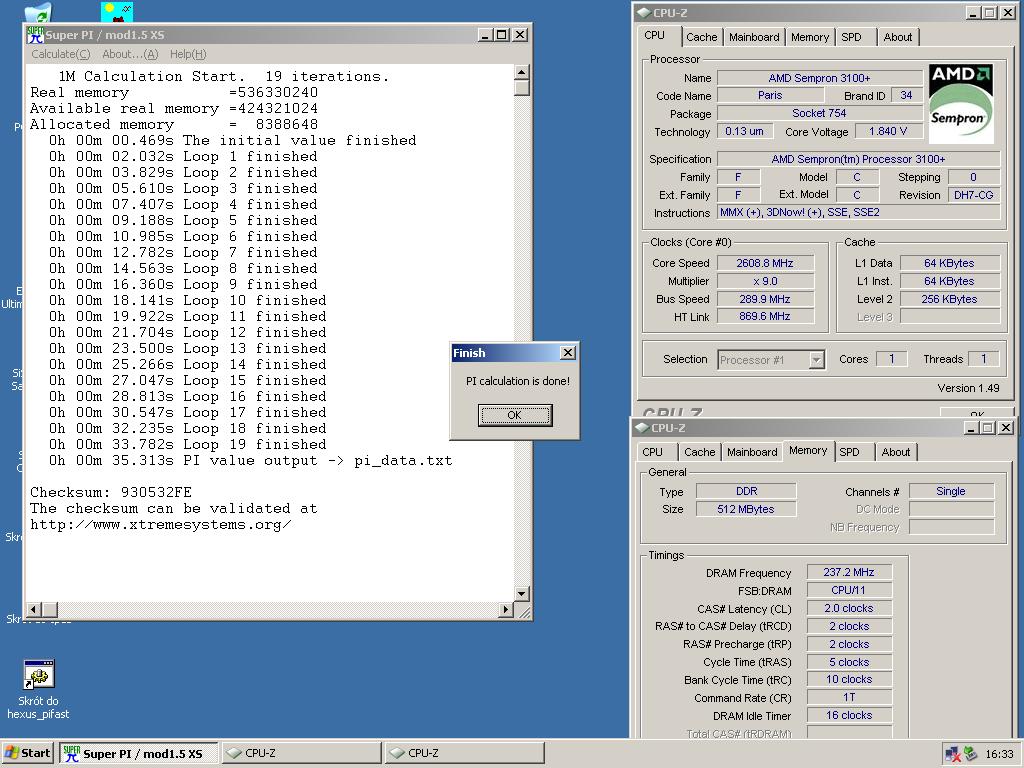This screenshot has width=1024, height=768.
Task: Click the Super PI scroll up arrow
Action: (x=522, y=71)
